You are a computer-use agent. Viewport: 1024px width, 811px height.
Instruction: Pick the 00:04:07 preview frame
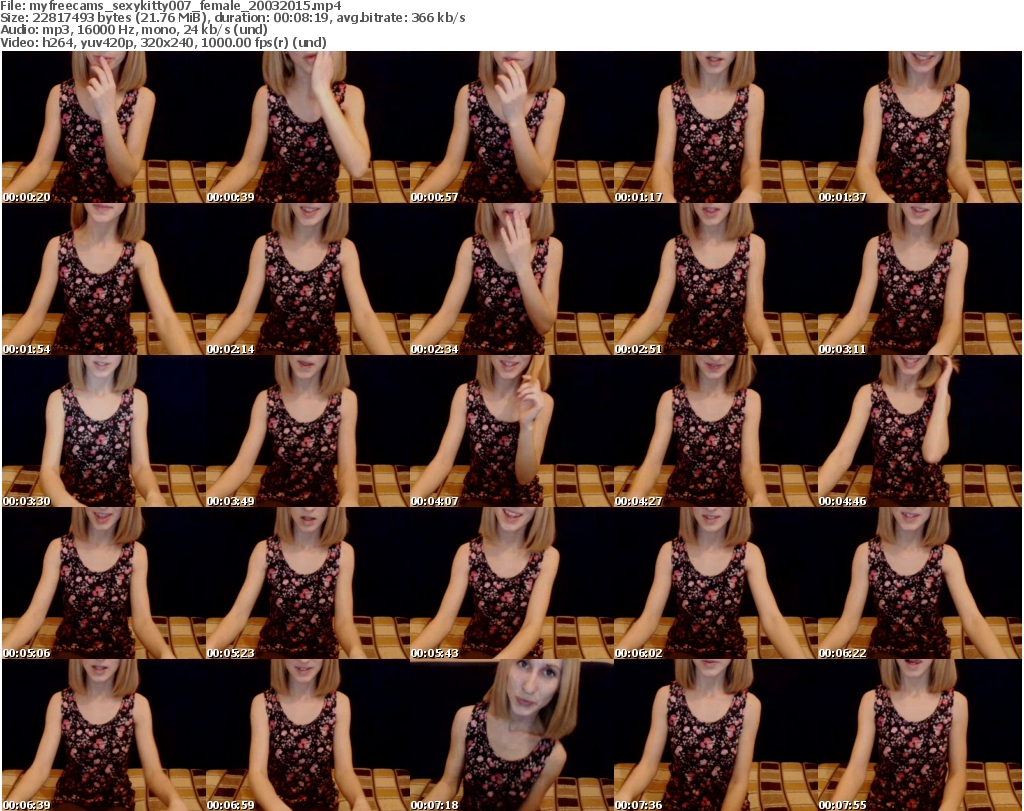click(x=511, y=432)
